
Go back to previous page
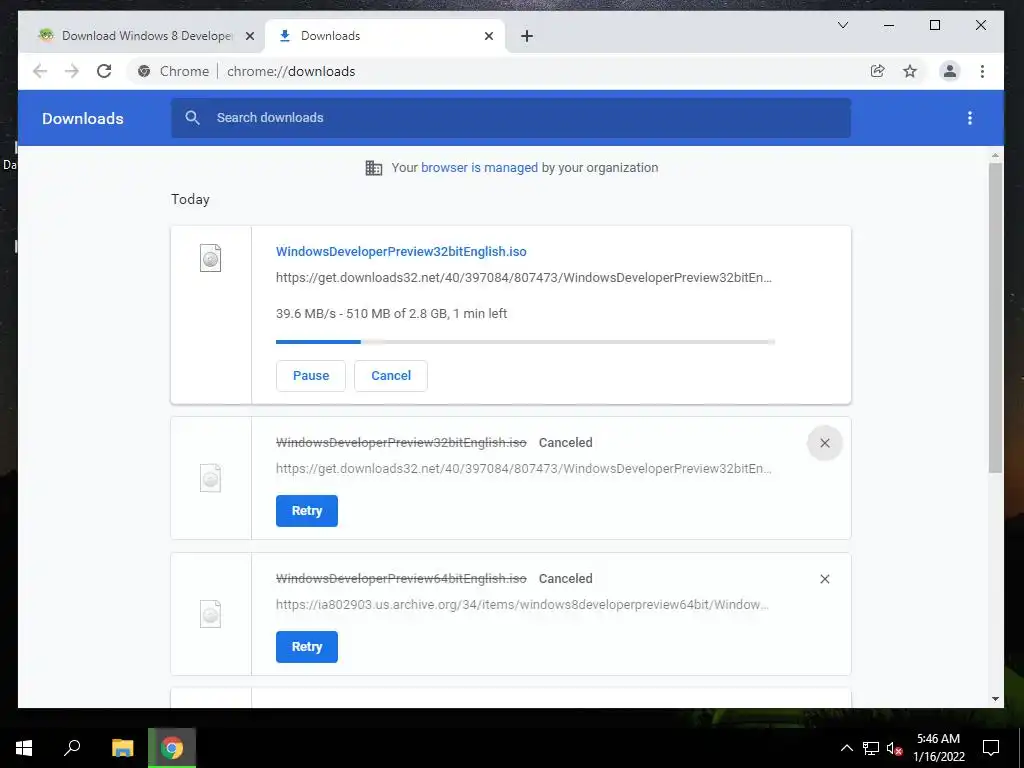tap(40, 71)
